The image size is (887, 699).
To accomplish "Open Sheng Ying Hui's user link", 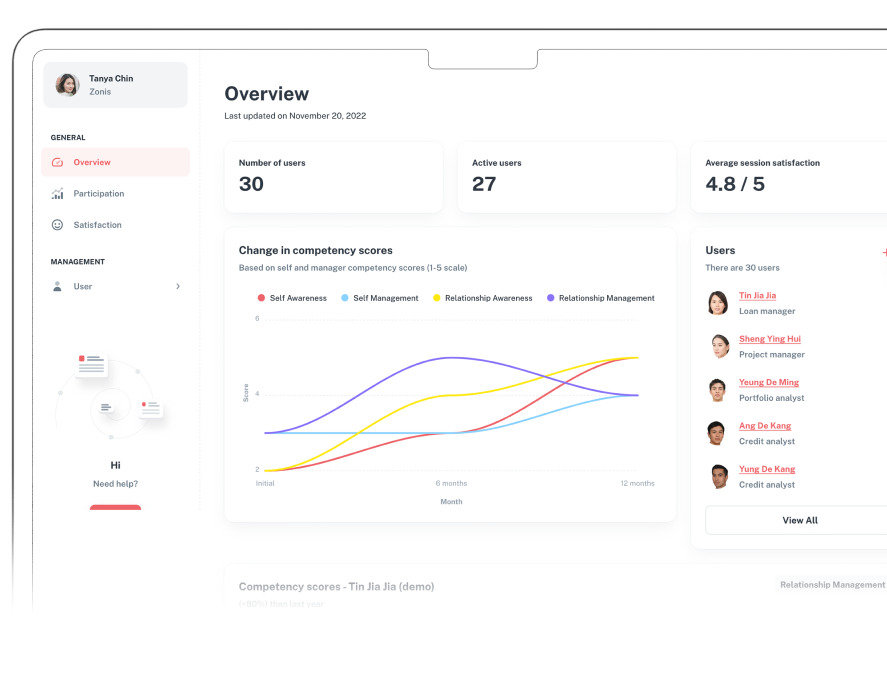I will pyautogui.click(x=770, y=339).
